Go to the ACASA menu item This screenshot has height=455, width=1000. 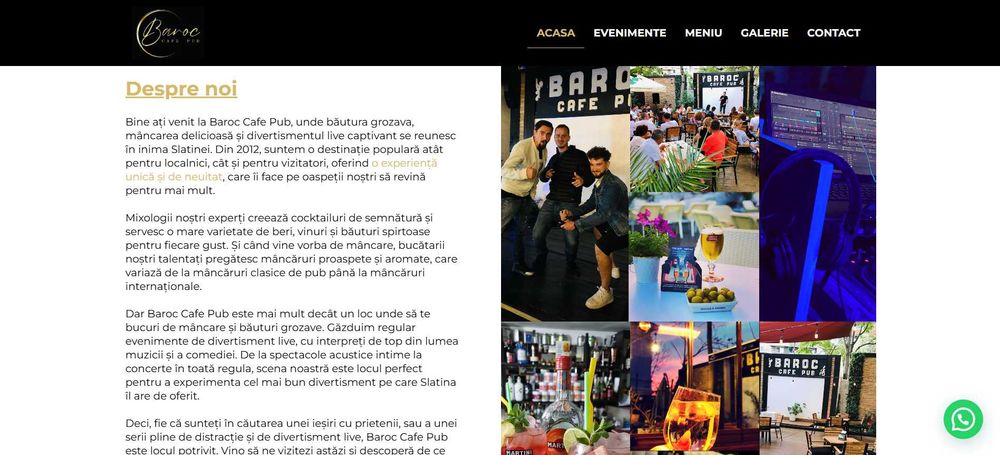point(555,33)
